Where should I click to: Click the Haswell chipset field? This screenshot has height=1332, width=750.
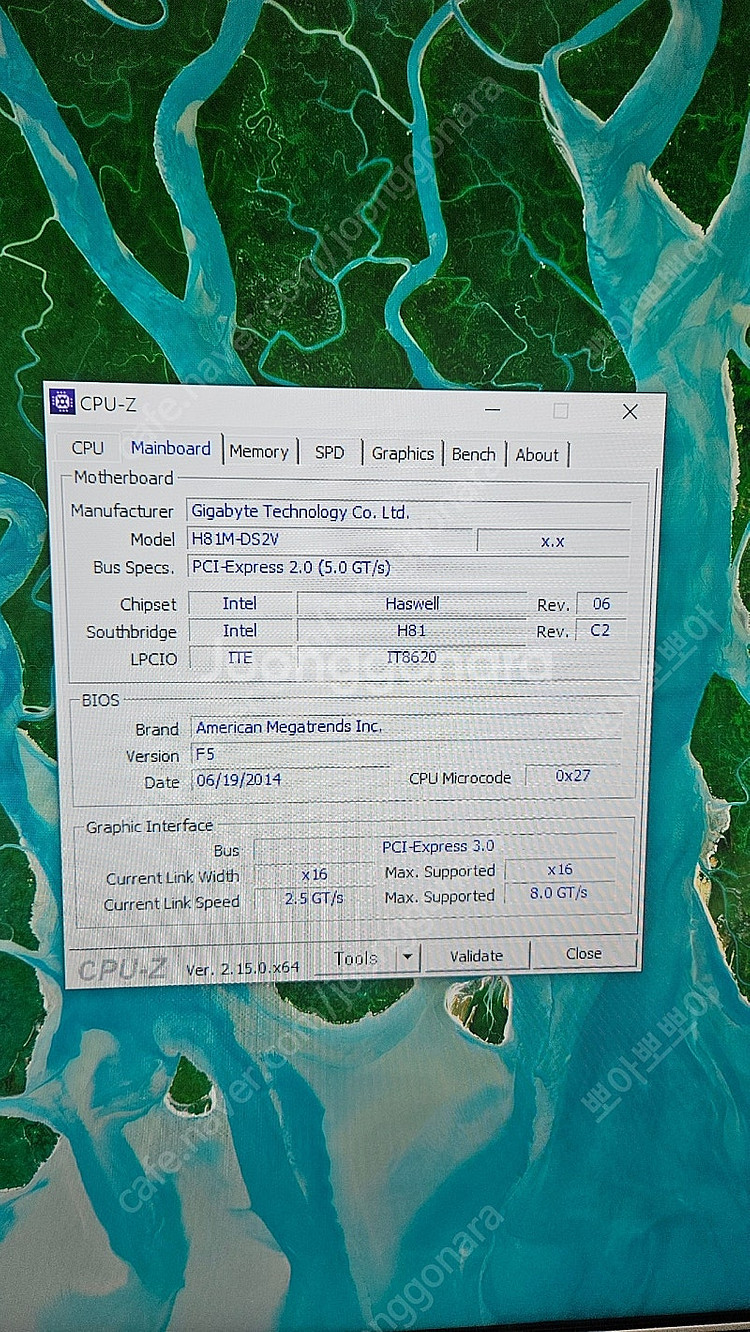click(412, 604)
